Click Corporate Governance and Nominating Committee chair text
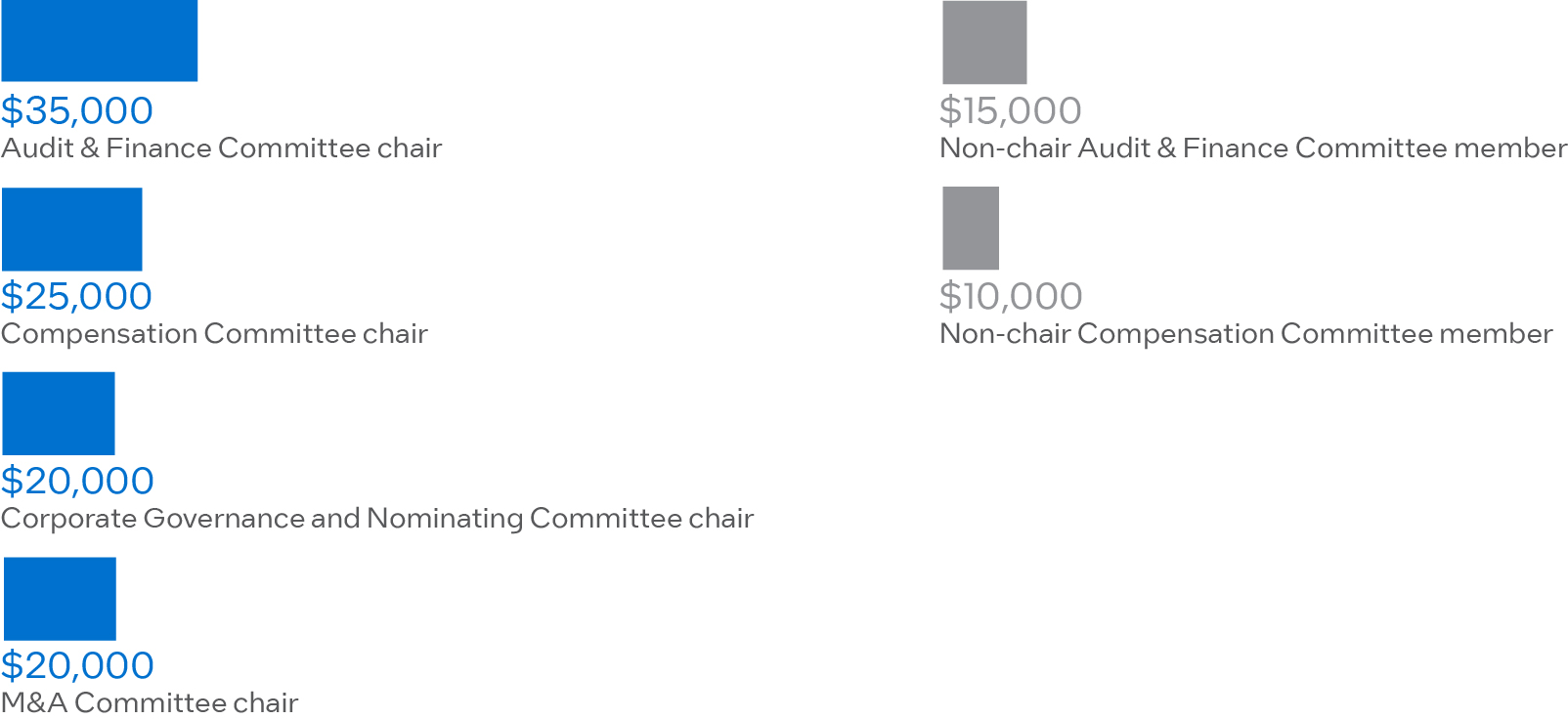Viewport: 1568px width, 719px height. pyautogui.click(x=377, y=519)
